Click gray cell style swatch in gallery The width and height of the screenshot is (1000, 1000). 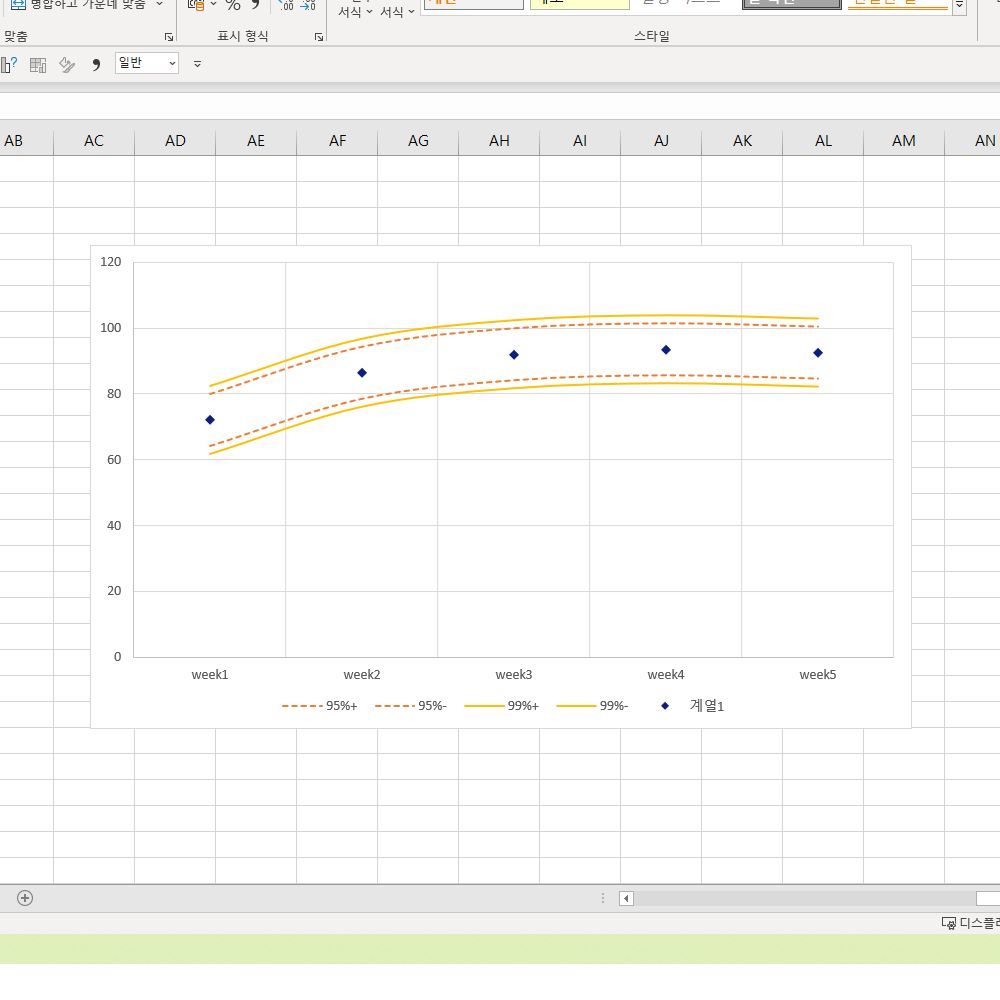point(791,4)
